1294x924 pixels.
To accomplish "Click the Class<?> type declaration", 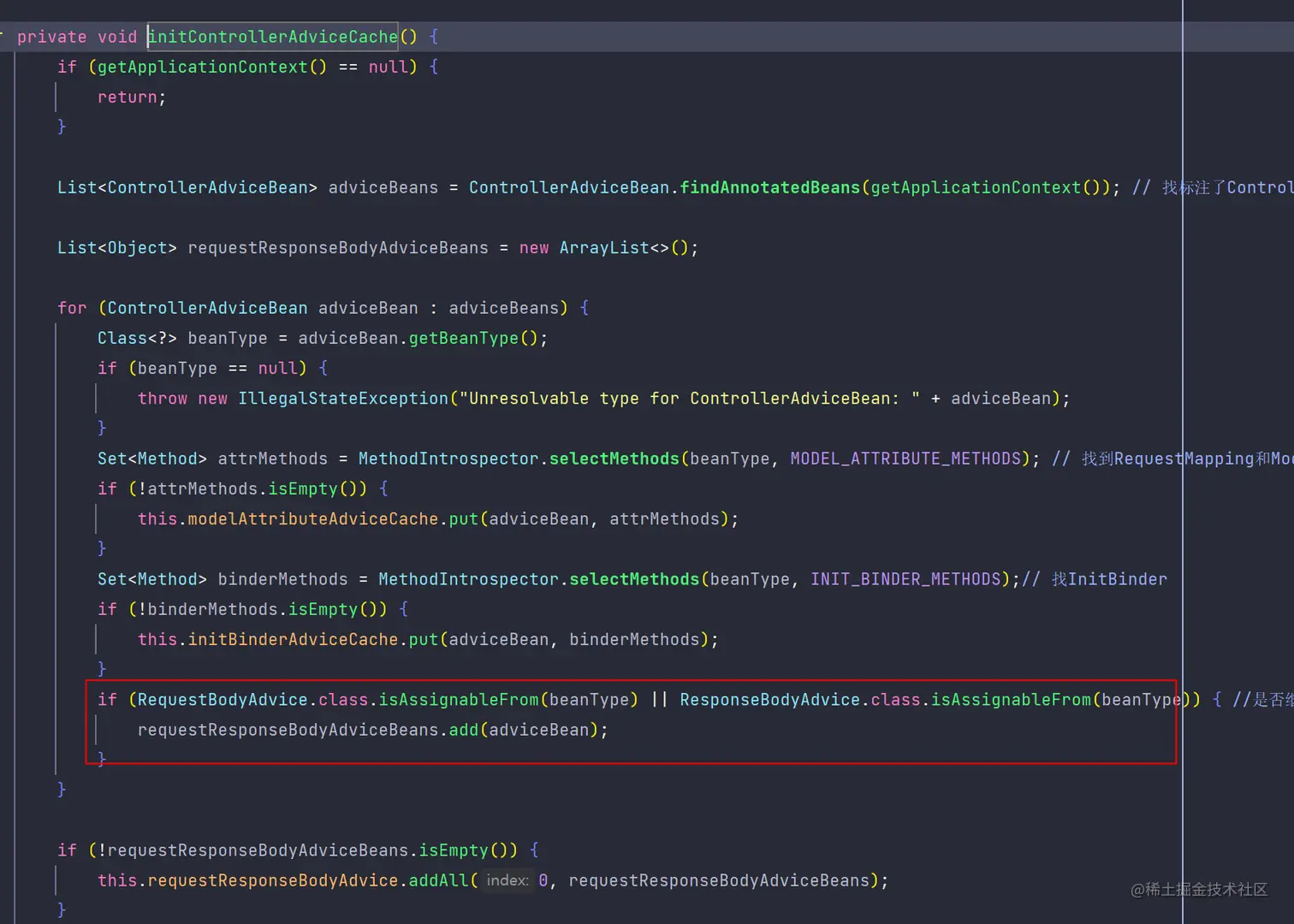I will click(x=137, y=338).
